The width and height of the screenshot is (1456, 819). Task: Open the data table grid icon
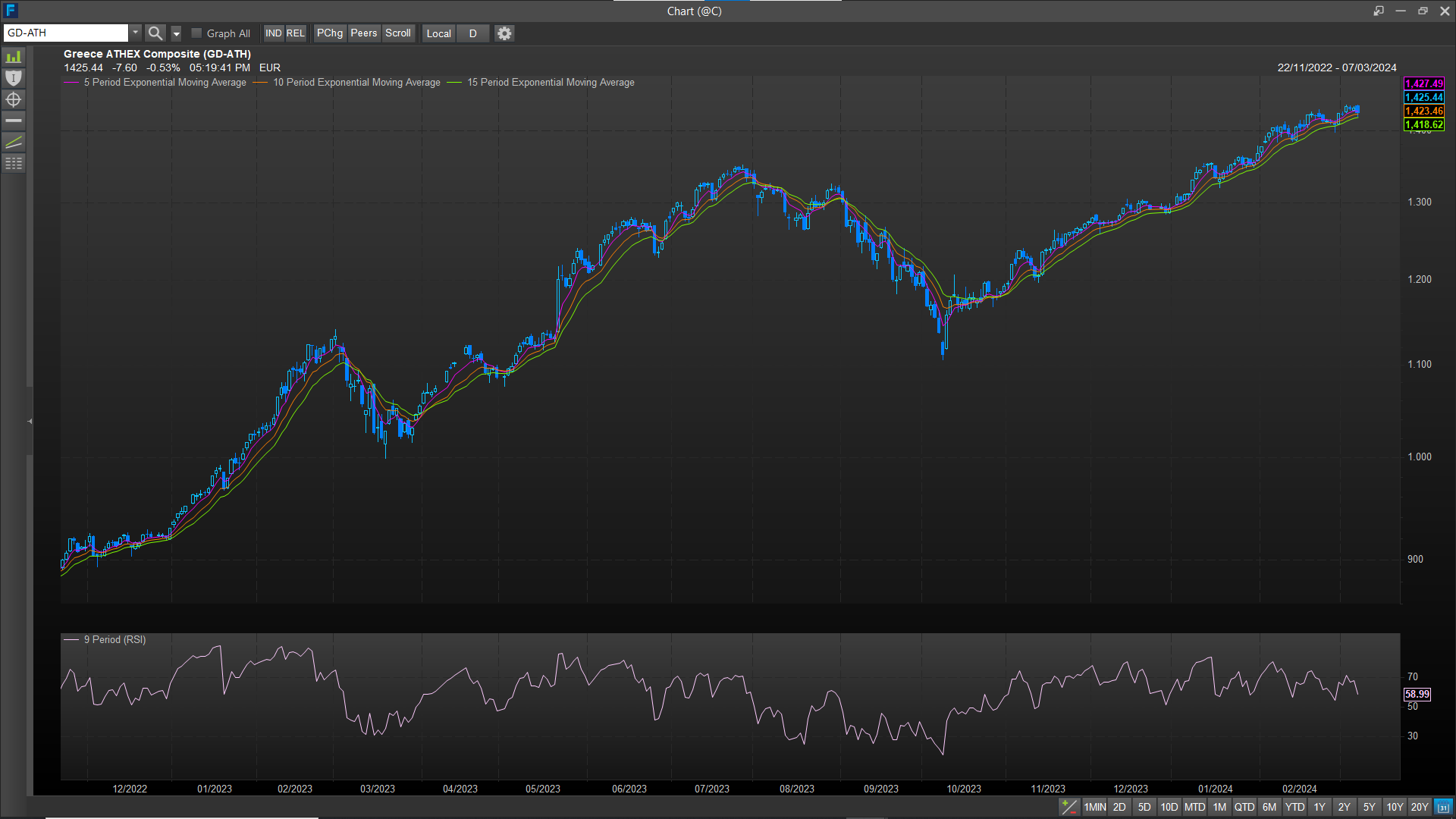pos(14,163)
